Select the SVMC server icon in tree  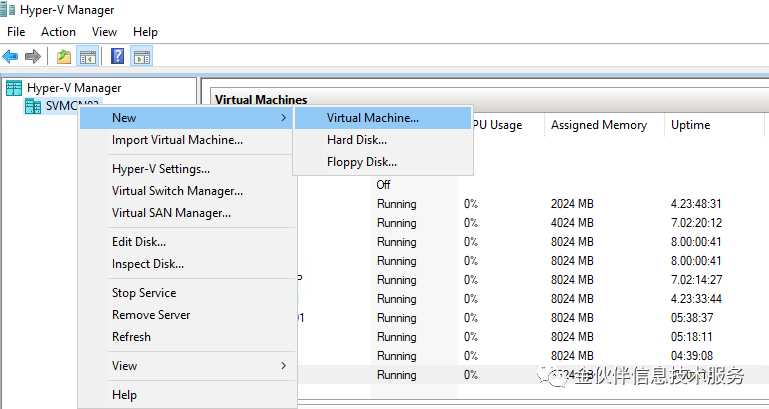[x=33, y=106]
